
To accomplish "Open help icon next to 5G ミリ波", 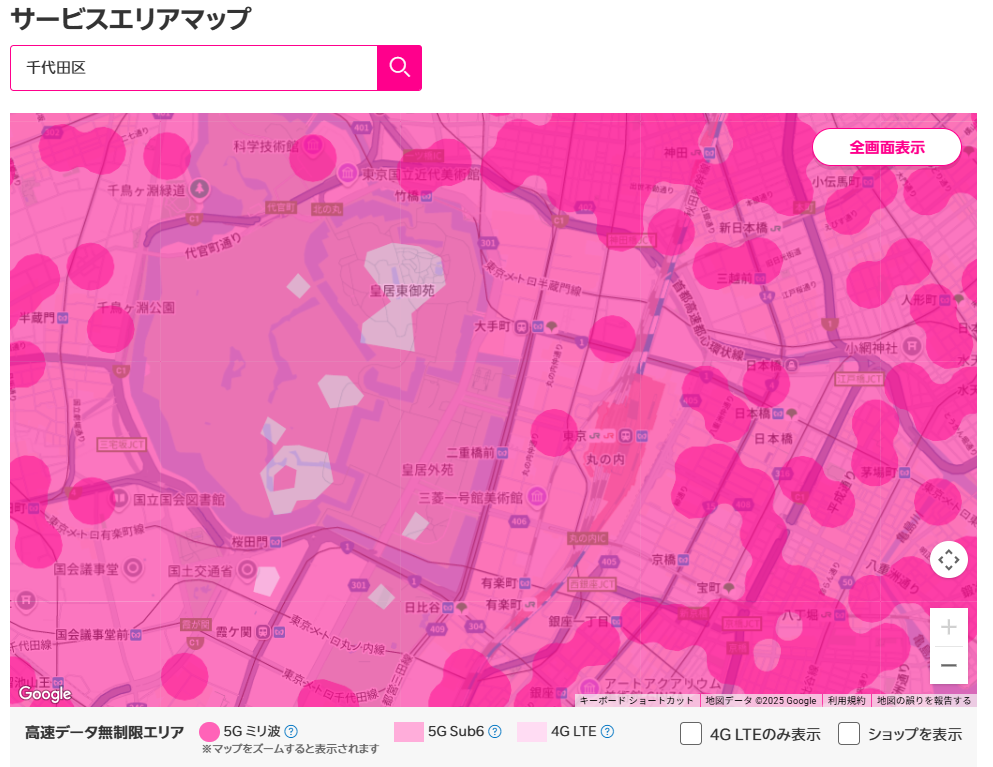I will 291,732.
